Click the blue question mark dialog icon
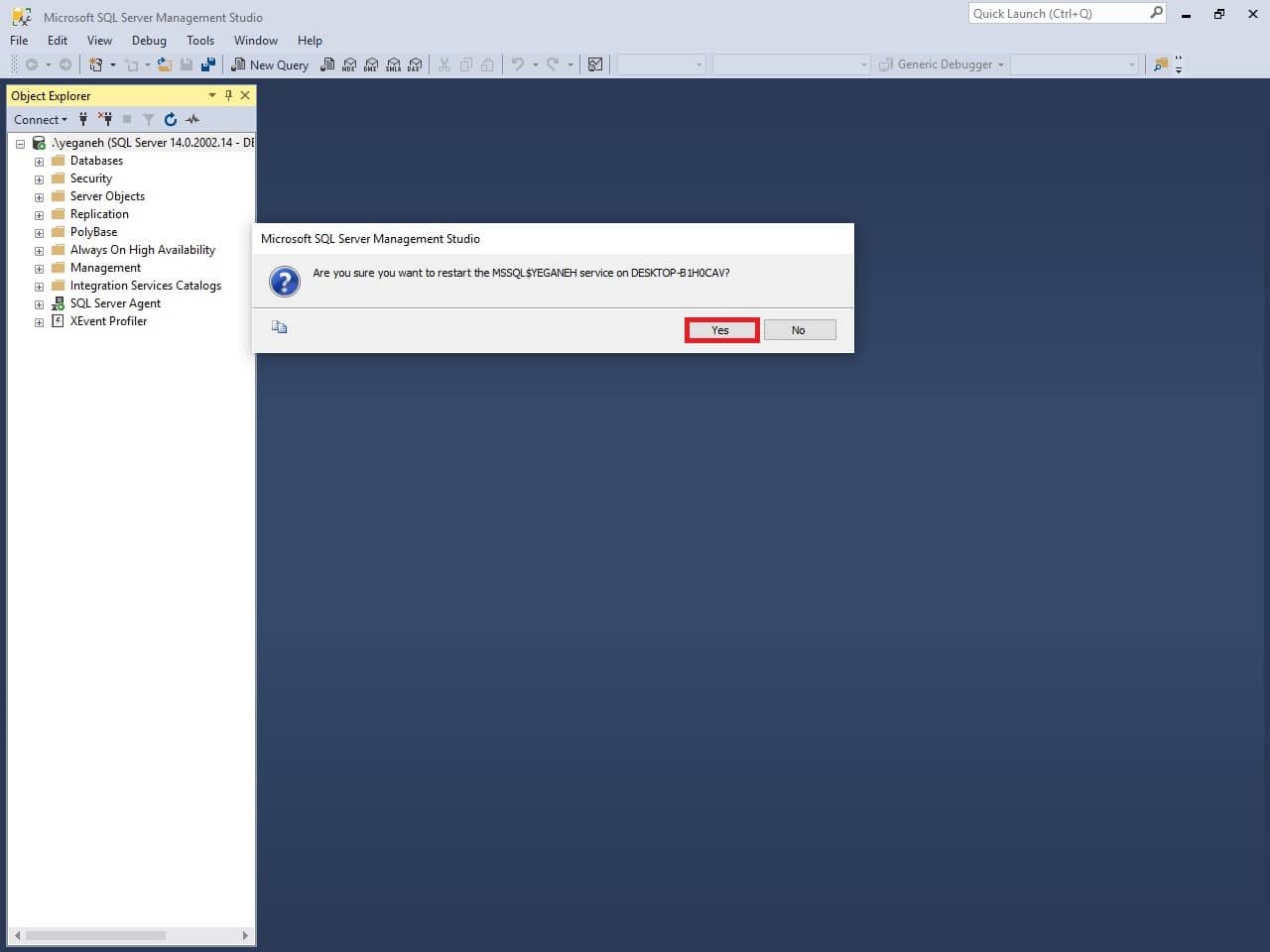This screenshot has width=1270, height=952. click(x=285, y=282)
